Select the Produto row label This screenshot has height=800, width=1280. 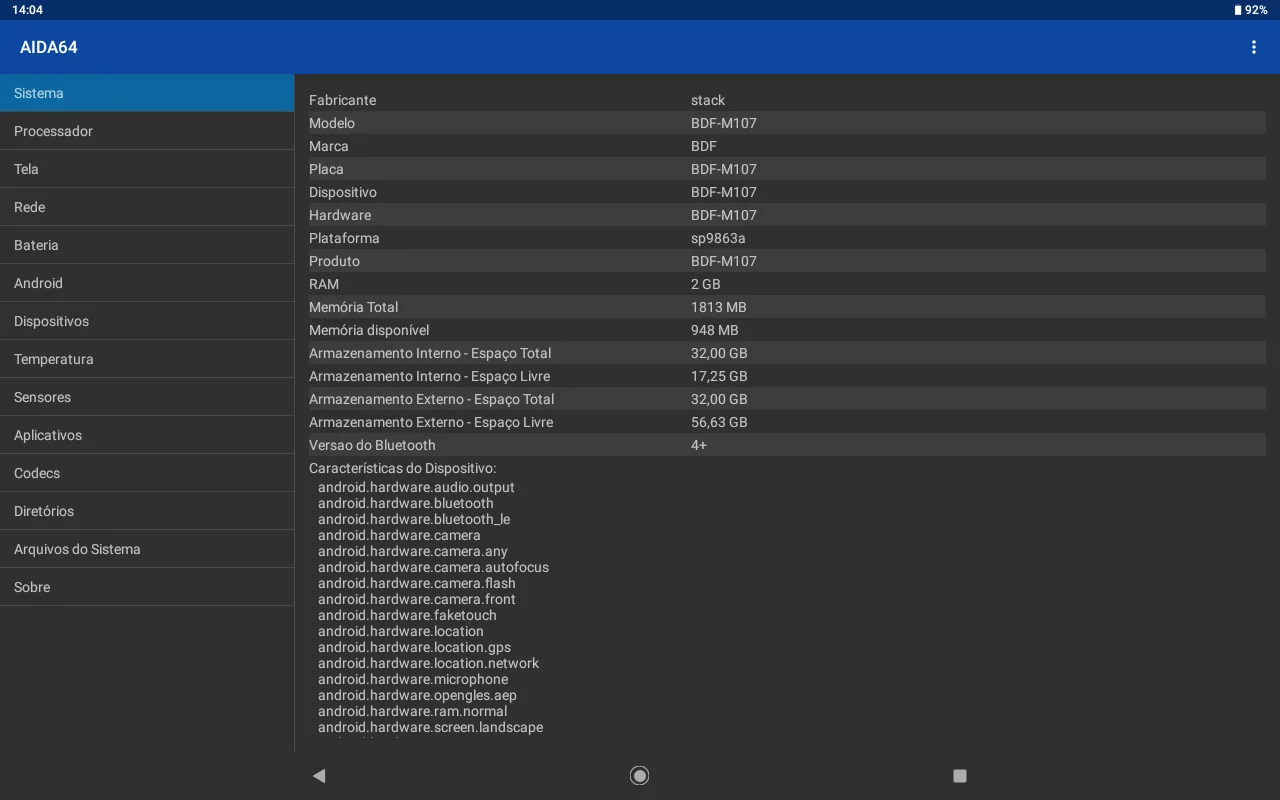click(x=334, y=261)
